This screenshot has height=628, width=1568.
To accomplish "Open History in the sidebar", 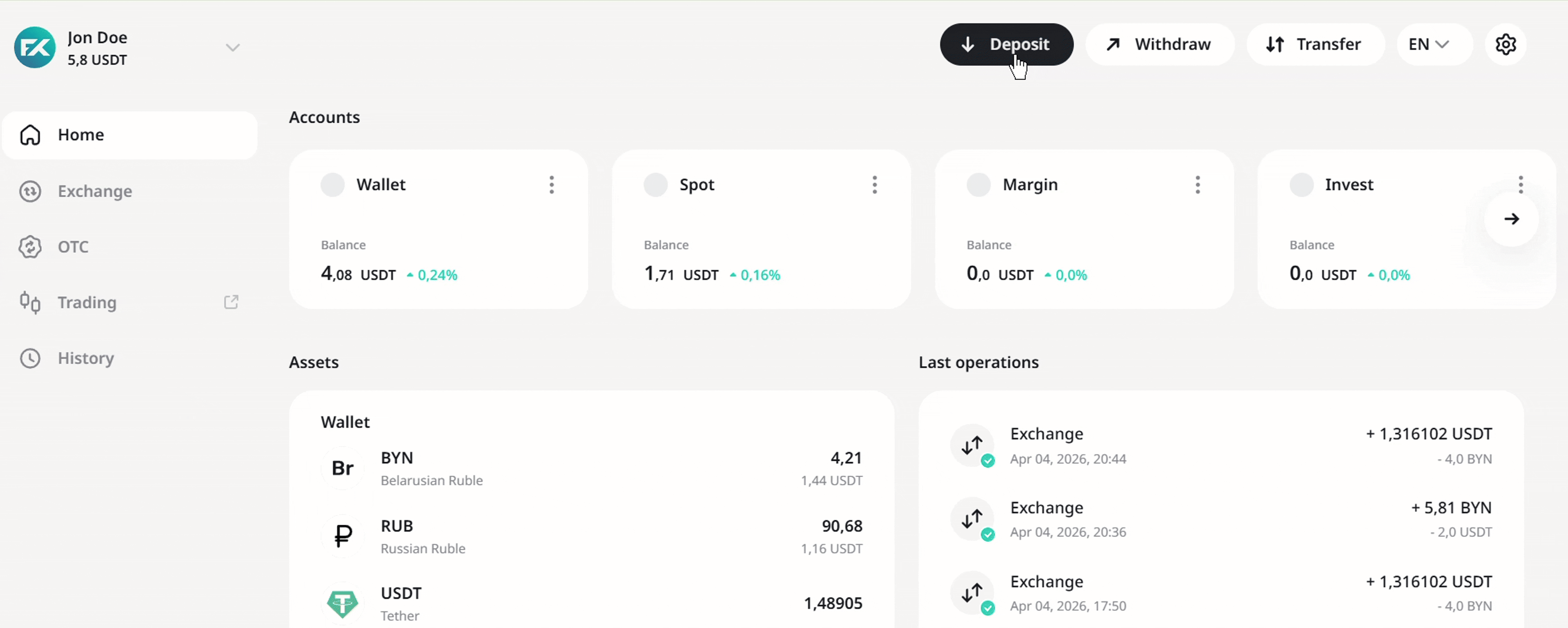I will [x=85, y=358].
